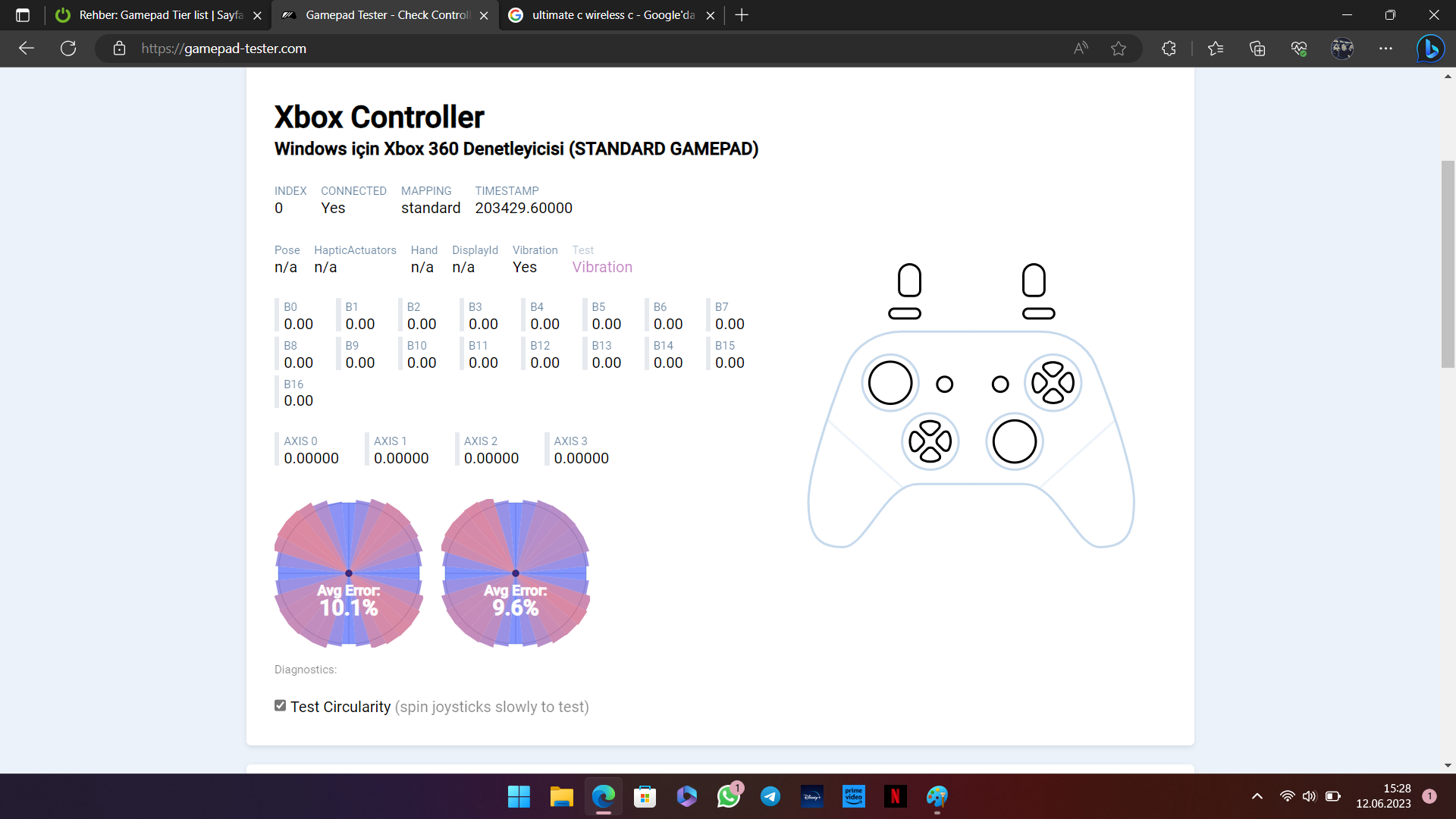Open the Collections icon in toolbar
Screen dimensions: 1456x819
coord(1257,49)
